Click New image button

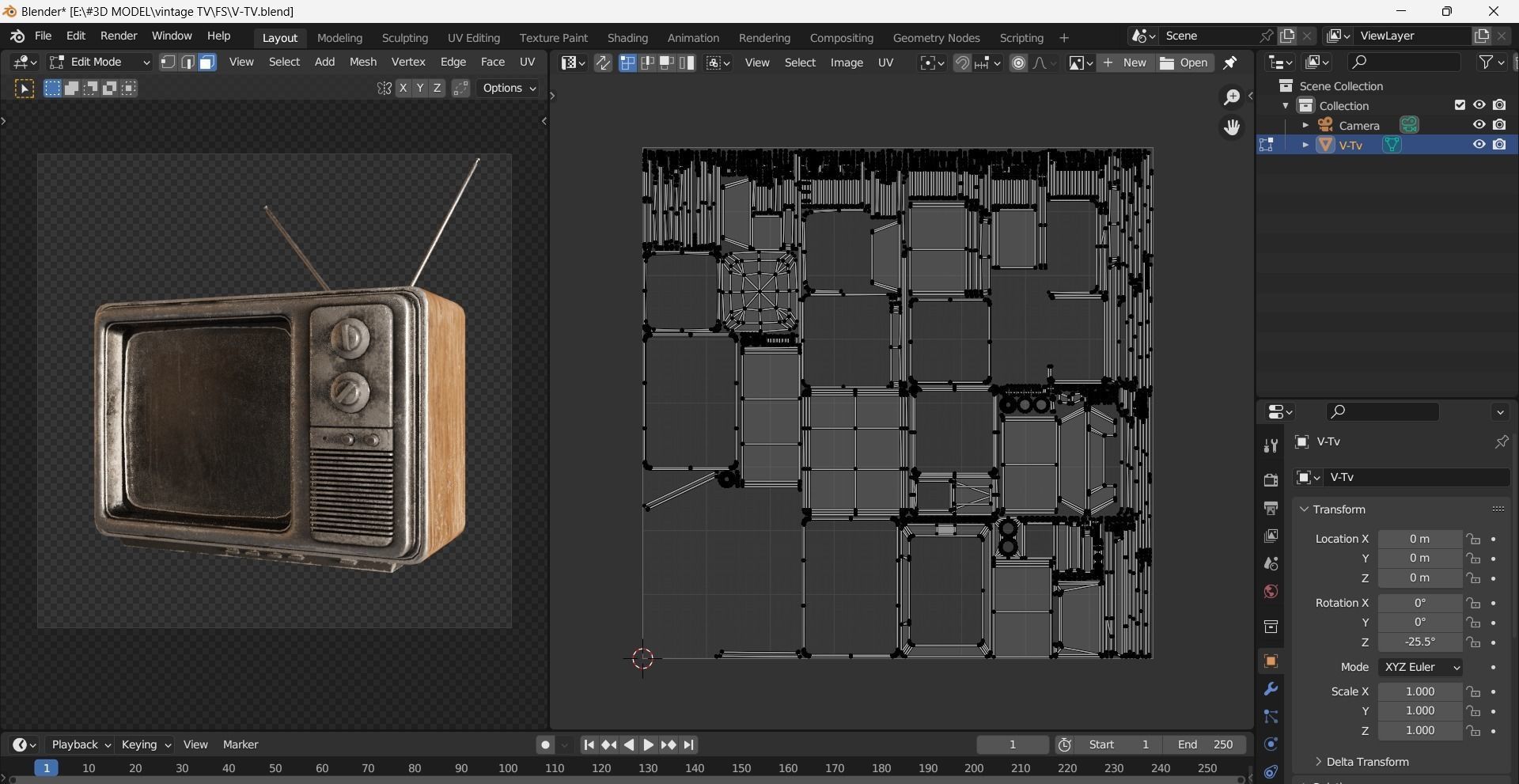pyautogui.click(x=1125, y=62)
